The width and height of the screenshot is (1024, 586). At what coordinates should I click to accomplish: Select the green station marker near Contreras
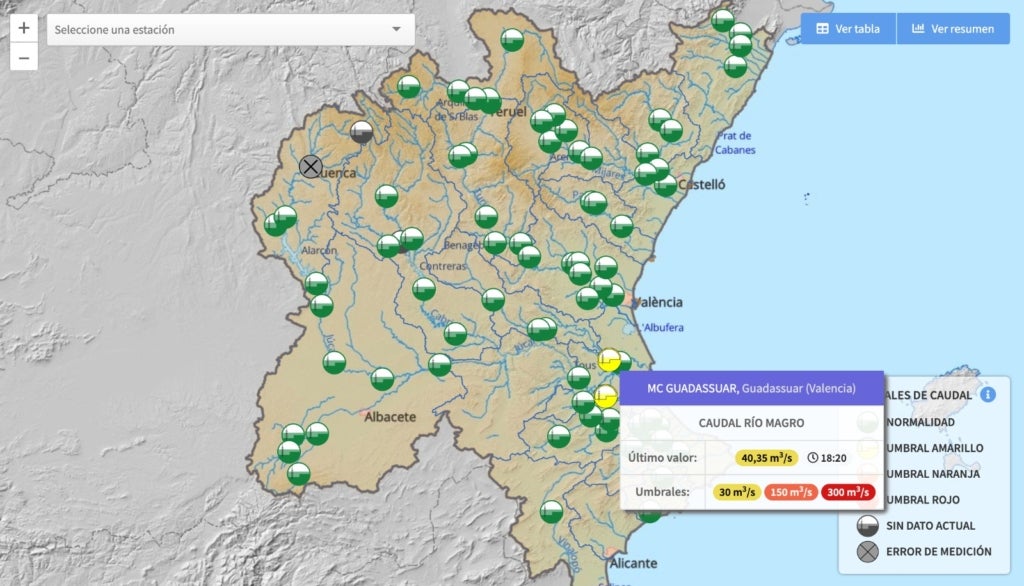(x=424, y=289)
